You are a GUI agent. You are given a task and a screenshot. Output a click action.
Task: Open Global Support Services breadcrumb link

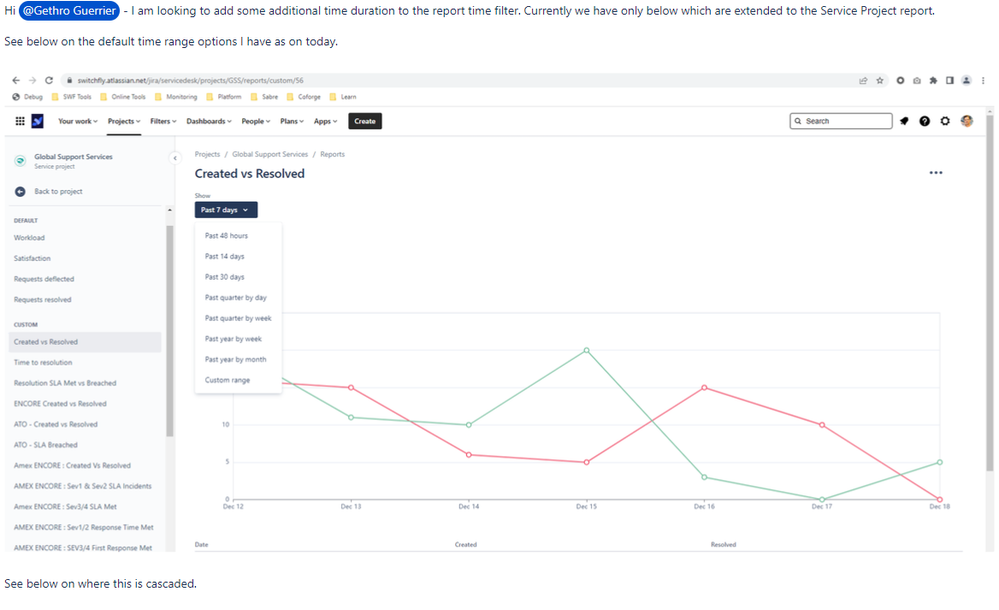[x=270, y=154]
